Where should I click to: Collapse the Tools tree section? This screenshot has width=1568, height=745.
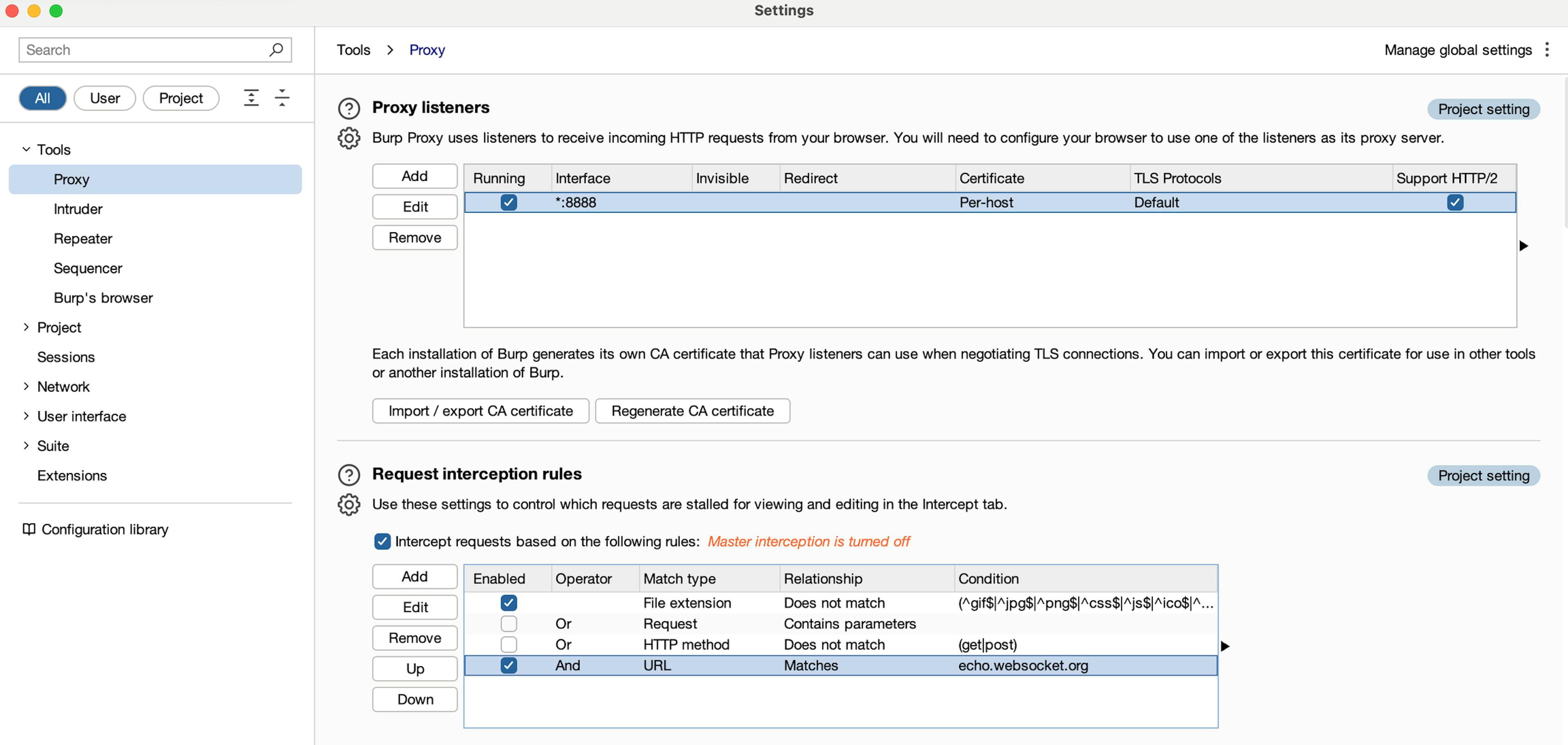click(26, 150)
